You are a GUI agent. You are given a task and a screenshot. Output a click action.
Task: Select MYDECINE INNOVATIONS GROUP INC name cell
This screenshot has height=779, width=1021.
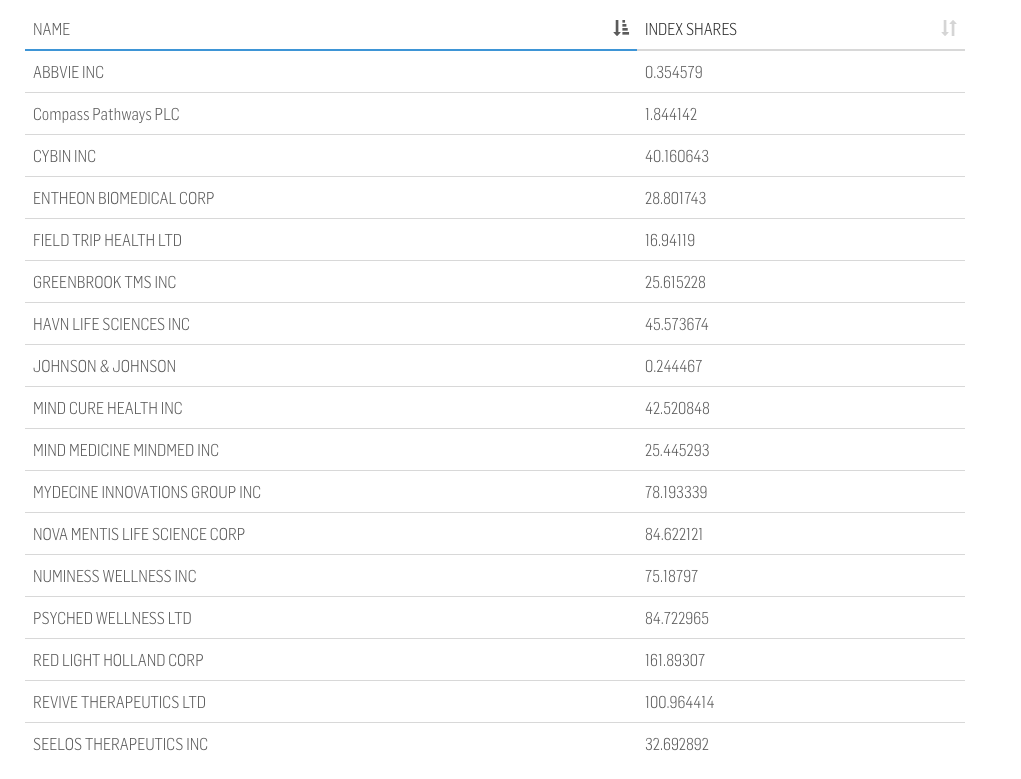tap(147, 492)
